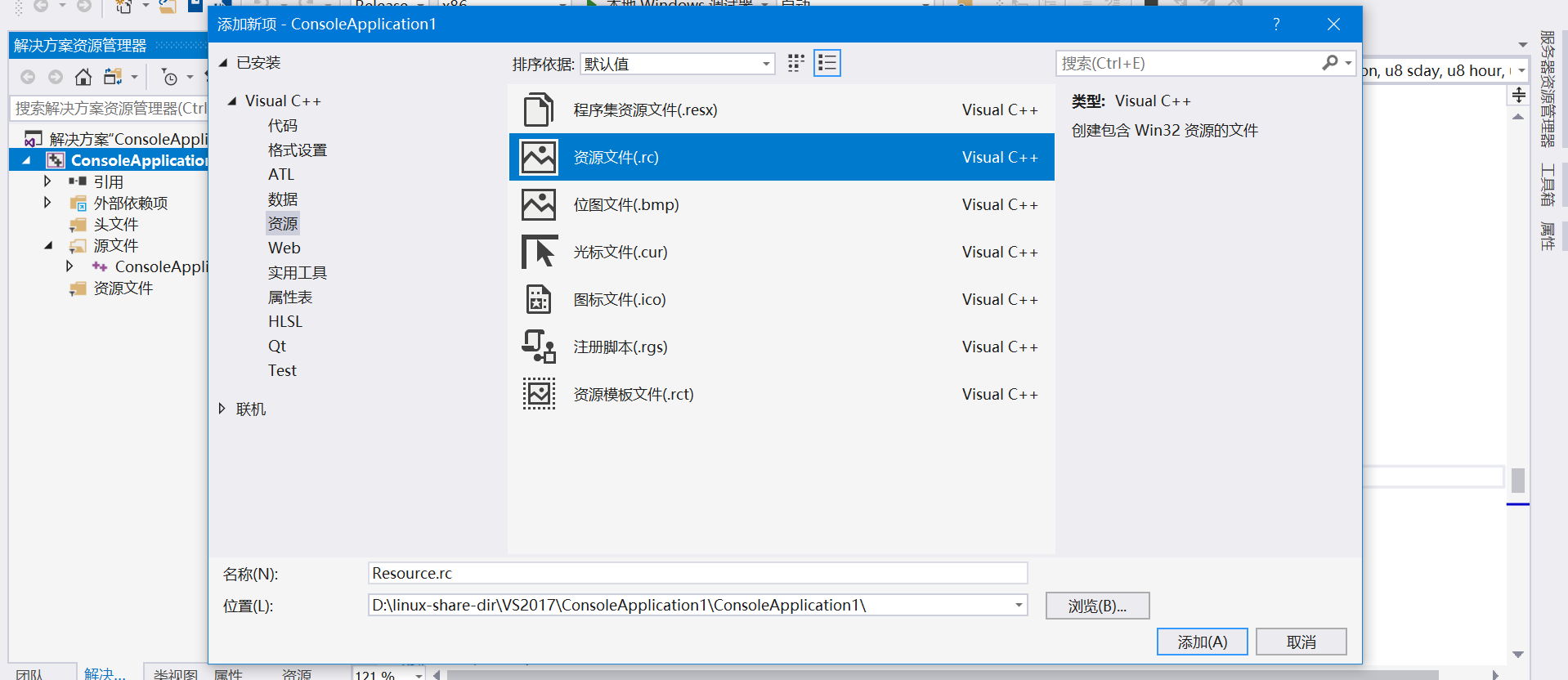The width and height of the screenshot is (1568, 680).
Task: Select the ATL category
Action: coord(281,174)
